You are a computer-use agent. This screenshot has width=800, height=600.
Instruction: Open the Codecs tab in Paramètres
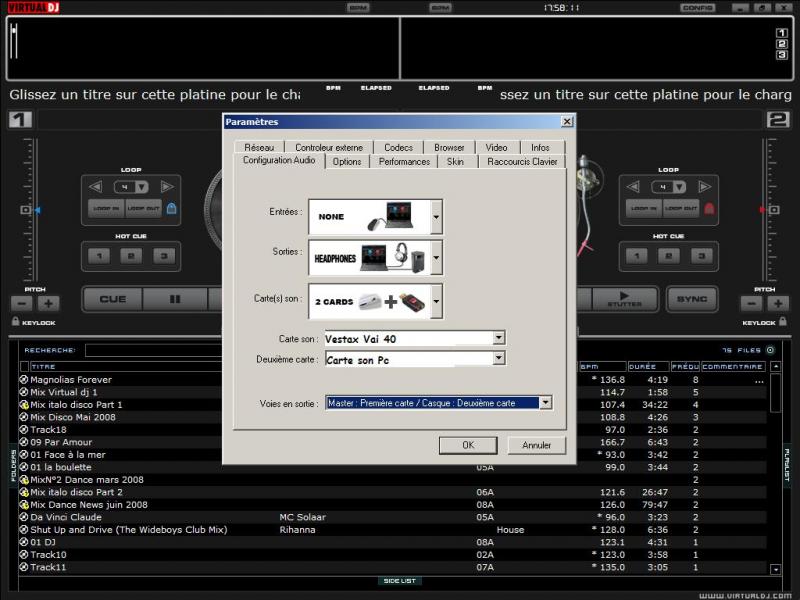point(398,146)
